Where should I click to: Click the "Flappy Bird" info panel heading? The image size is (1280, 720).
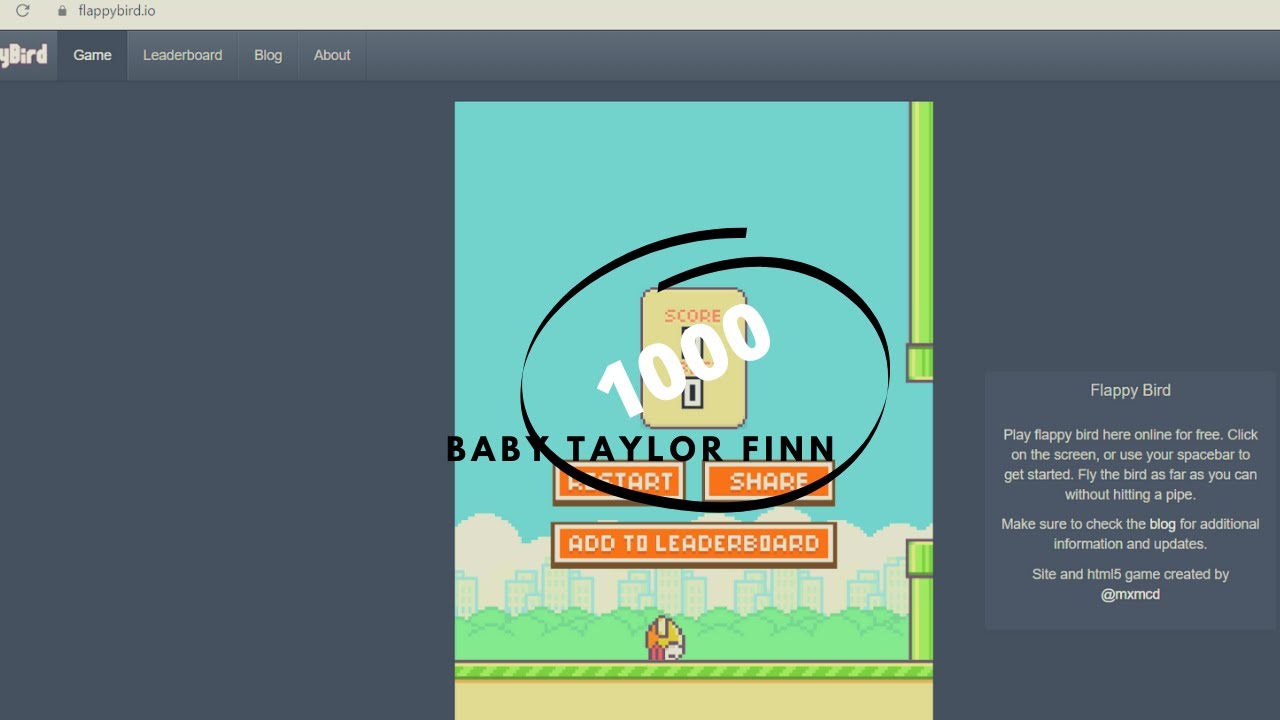tap(1130, 390)
